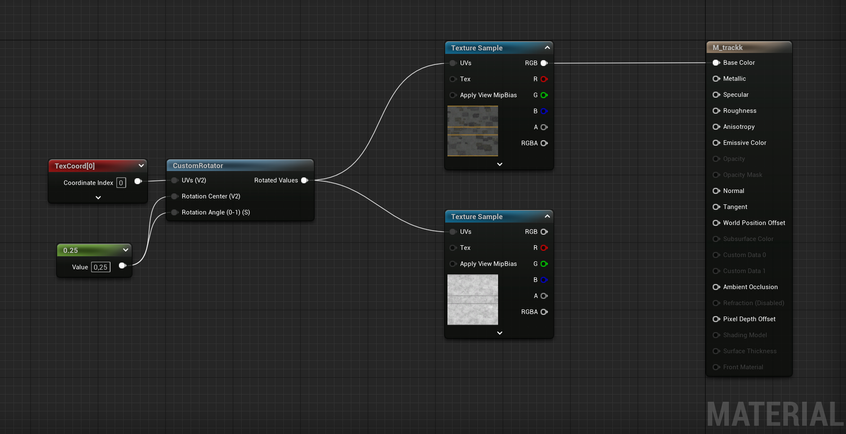Image resolution: width=846 pixels, height=434 pixels.
Task: Expand the bottom chevron of the TexCoord node
Action: point(98,198)
